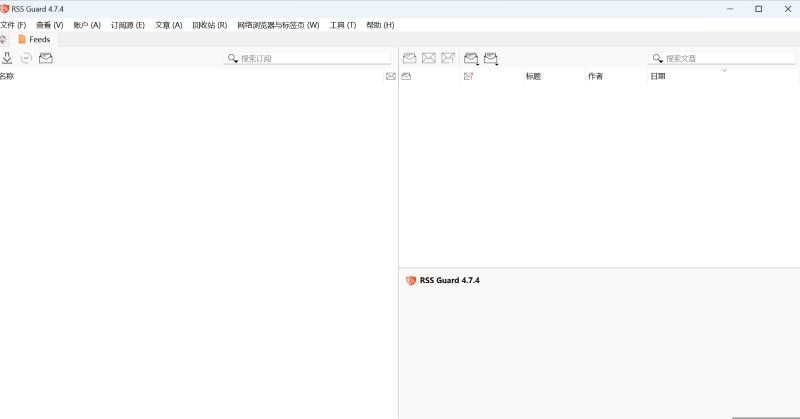The height and width of the screenshot is (419, 800).
Task: Click the stop feed update circle icon
Action: click(x=26, y=58)
